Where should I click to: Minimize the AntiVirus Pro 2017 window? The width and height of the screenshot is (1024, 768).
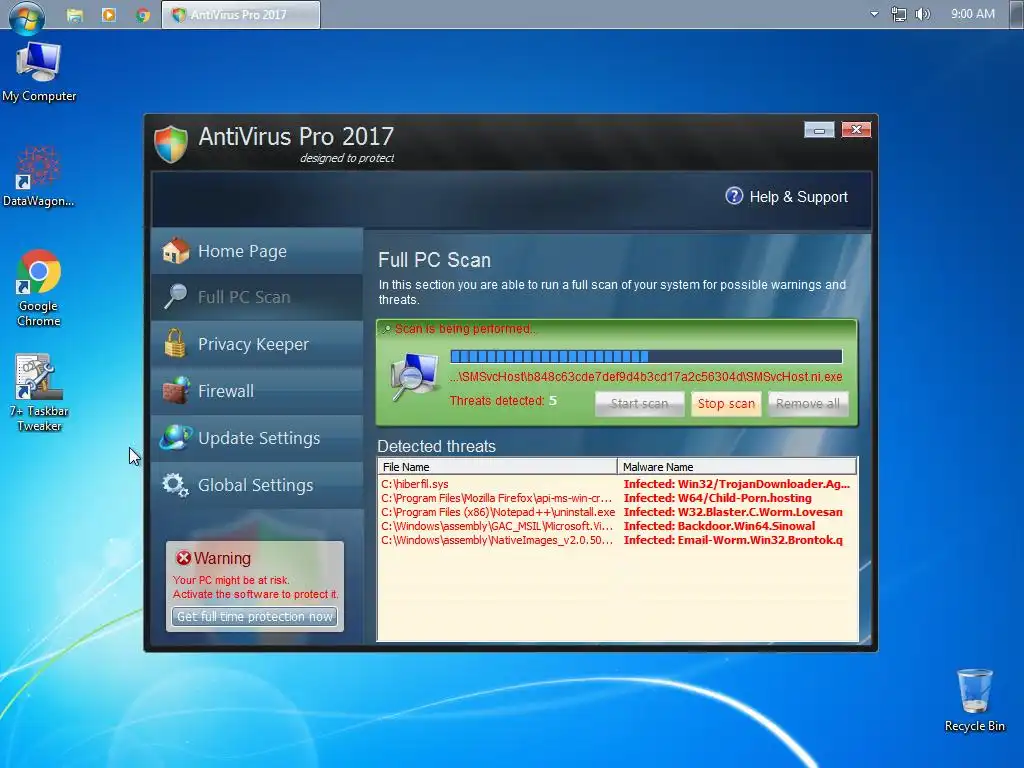click(819, 130)
